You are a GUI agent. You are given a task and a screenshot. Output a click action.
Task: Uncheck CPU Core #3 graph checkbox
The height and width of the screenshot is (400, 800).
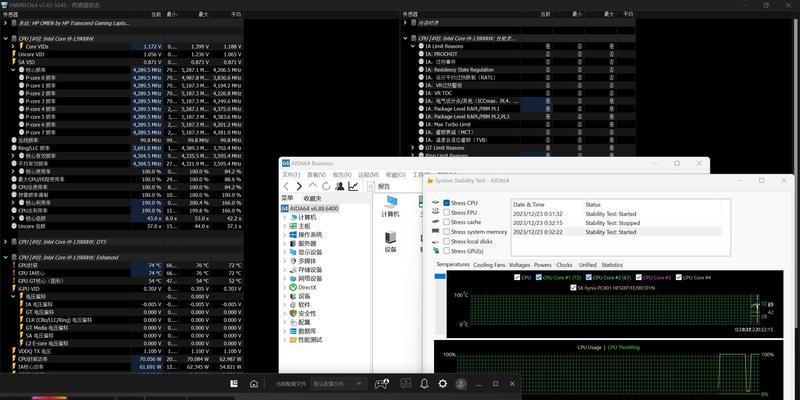click(639, 278)
